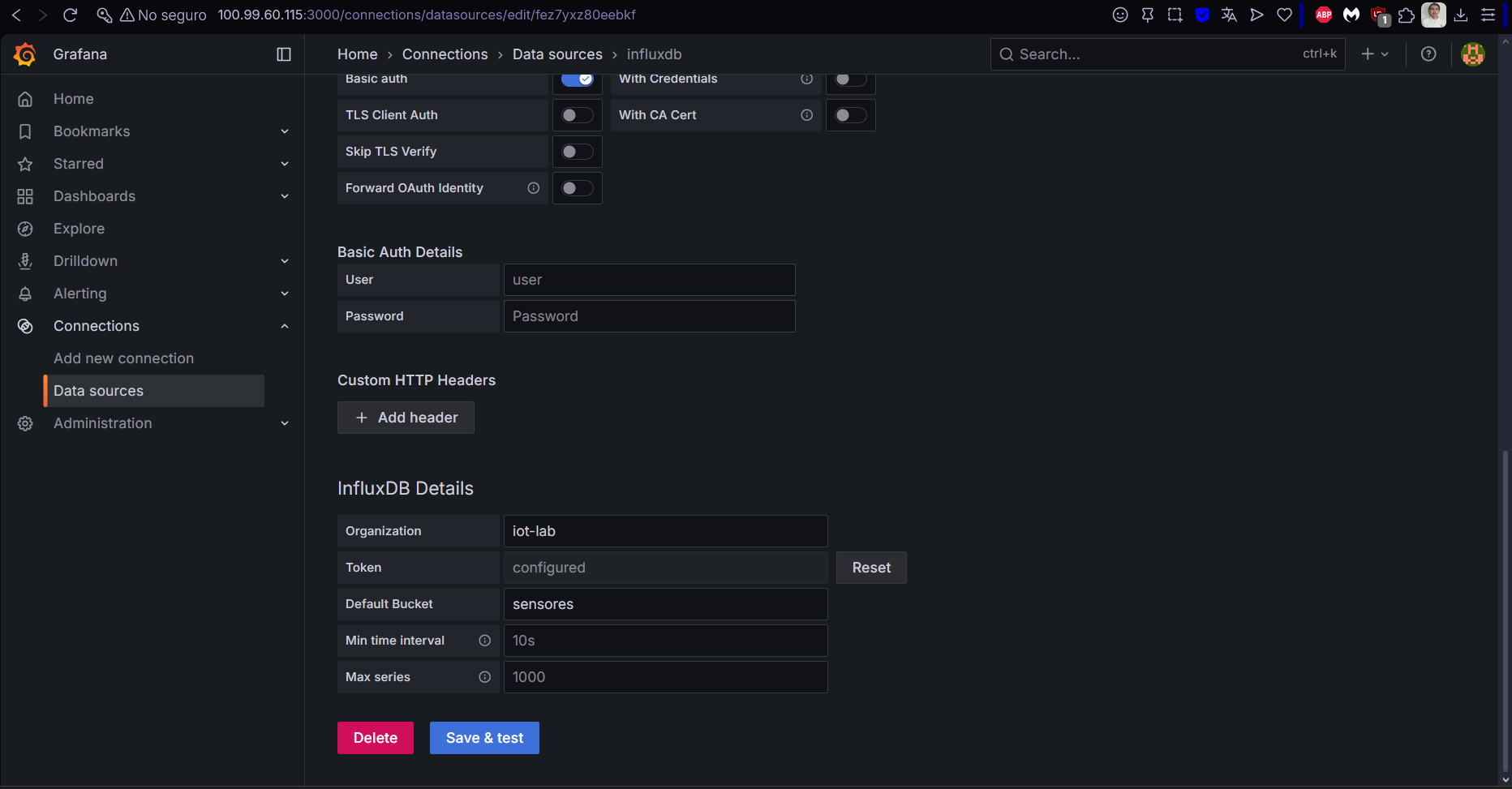Enable the With Credentials toggle

coord(851,79)
